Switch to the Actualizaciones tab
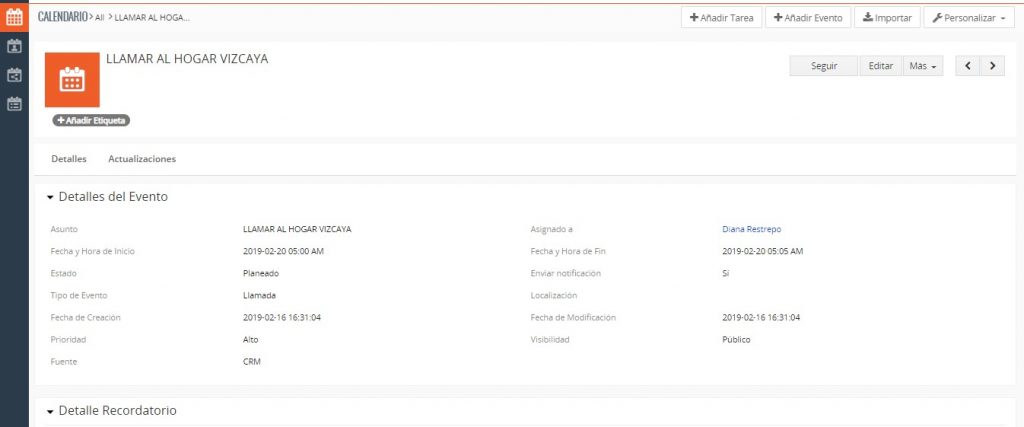This screenshot has height=427, width=1024. click(x=142, y=159)
